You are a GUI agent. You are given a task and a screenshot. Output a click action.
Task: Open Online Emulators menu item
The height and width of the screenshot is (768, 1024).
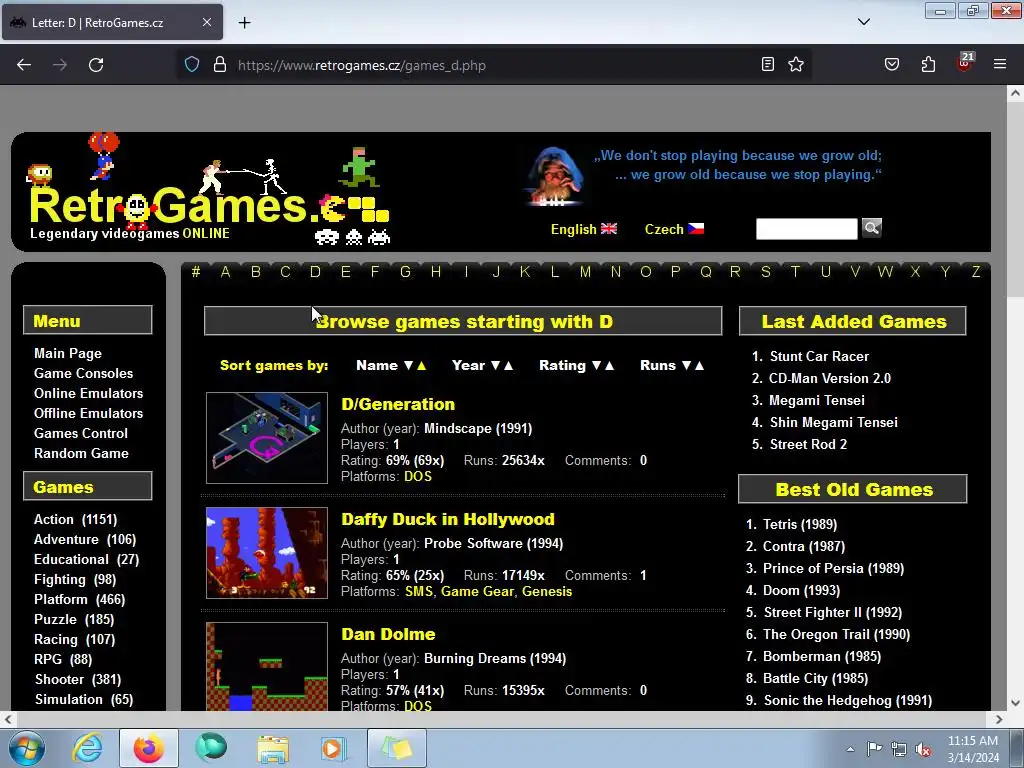coord(88,393)
